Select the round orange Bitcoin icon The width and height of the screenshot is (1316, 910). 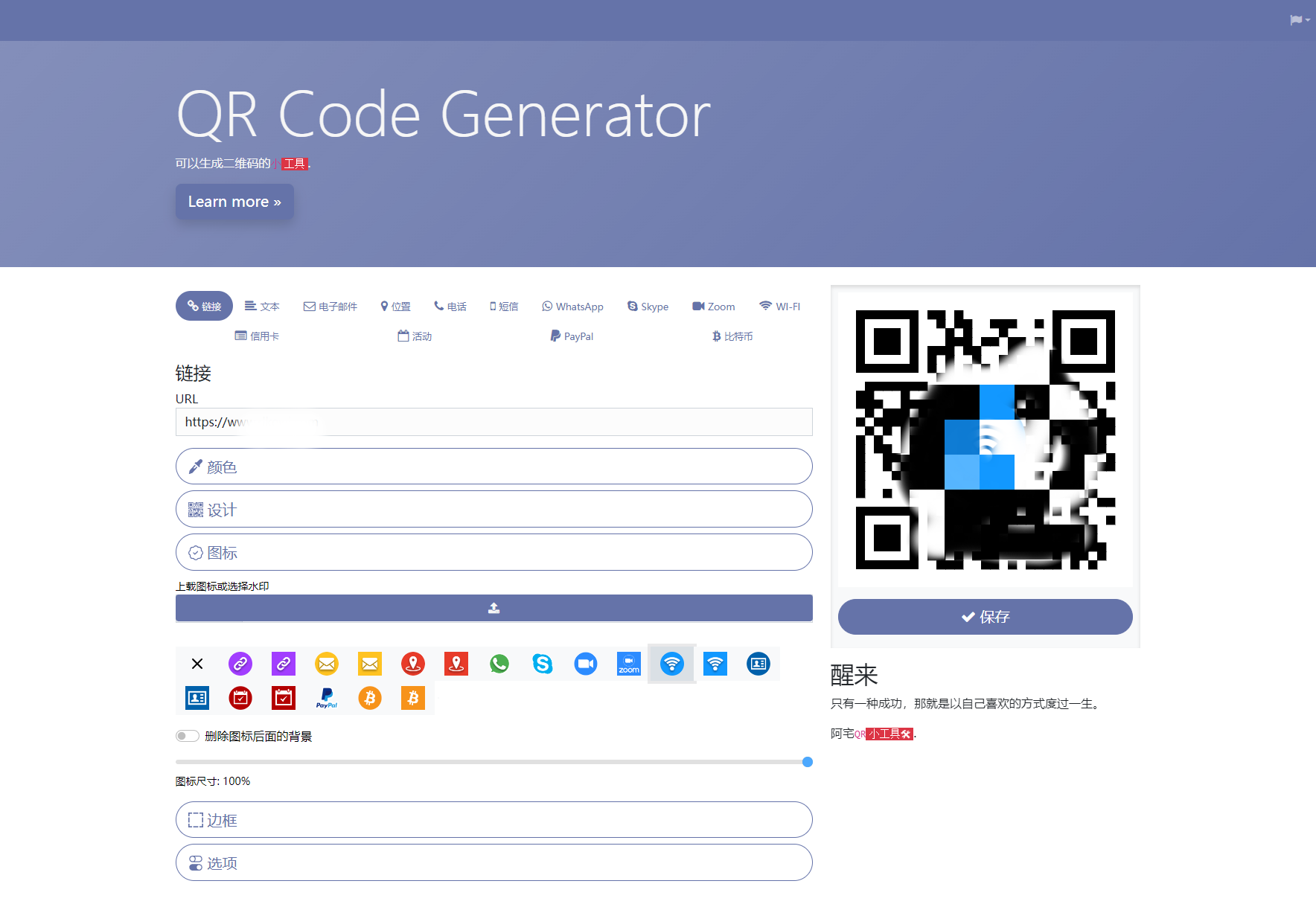click(x=370, y=698)
